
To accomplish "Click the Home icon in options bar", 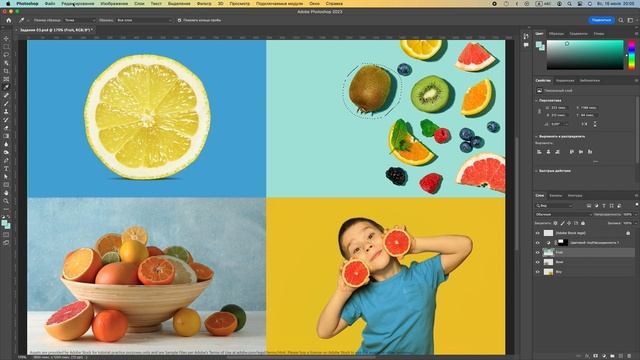I will coord(9,20).
